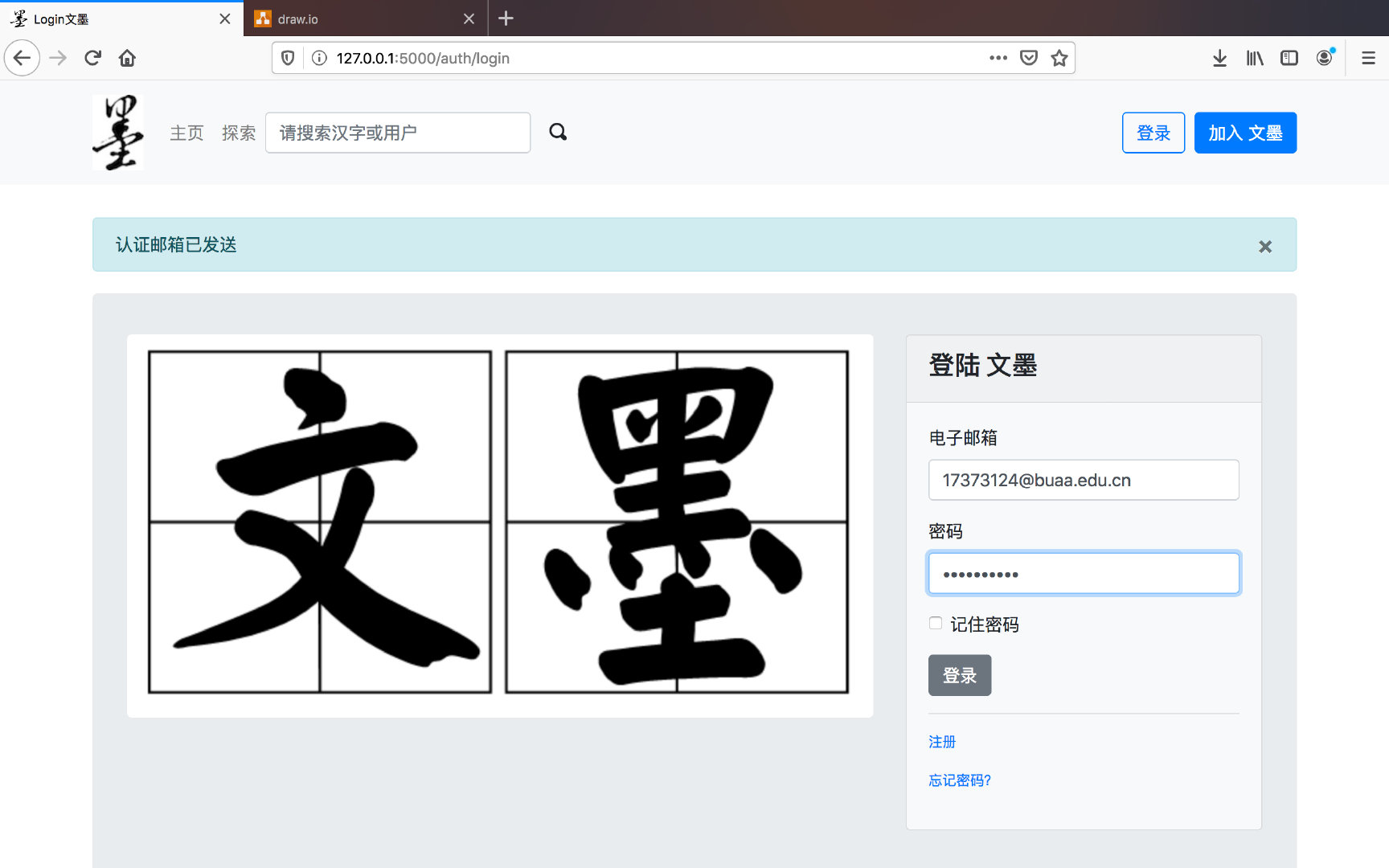
Task: Select the Login文墨 tab
Action: [121, 18]
